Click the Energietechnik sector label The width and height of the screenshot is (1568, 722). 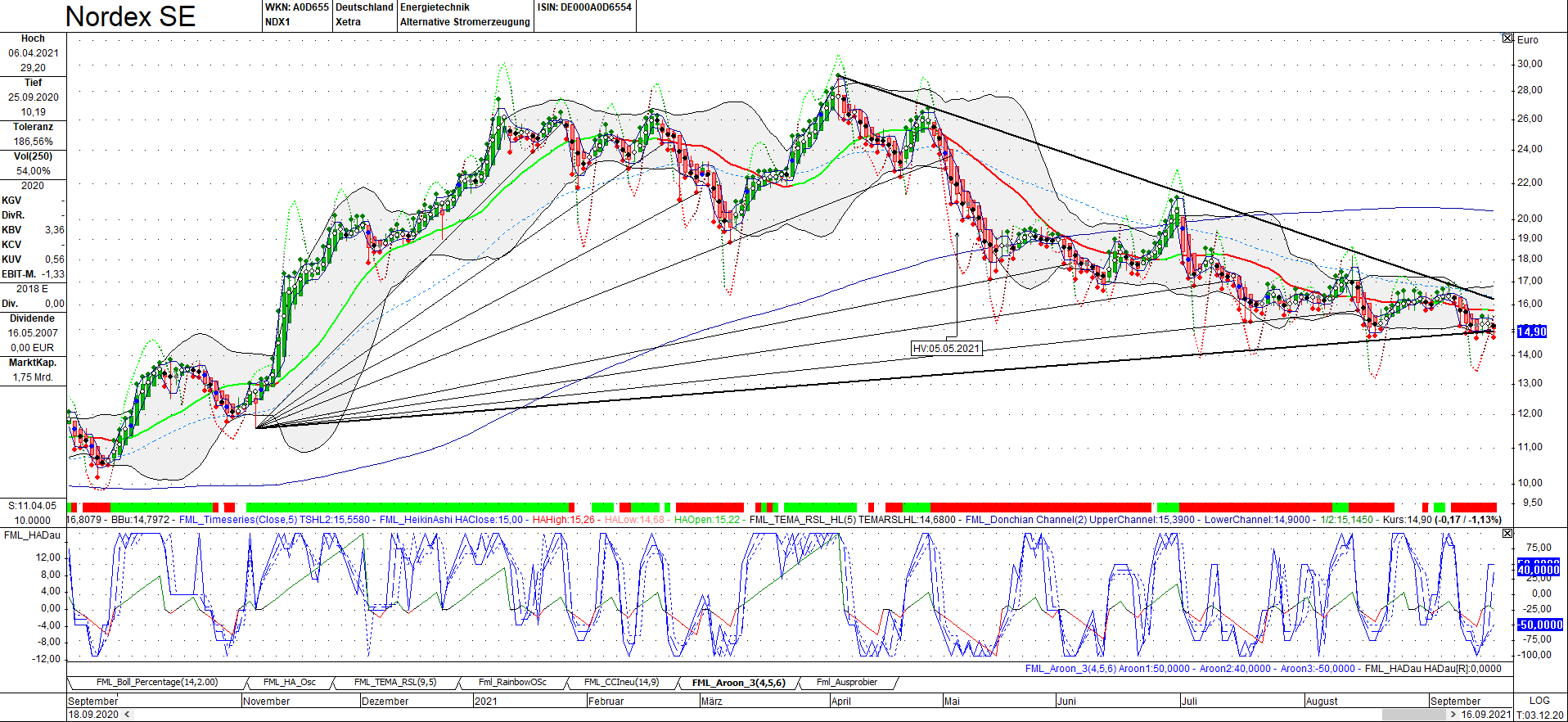(x=435, y=7)
